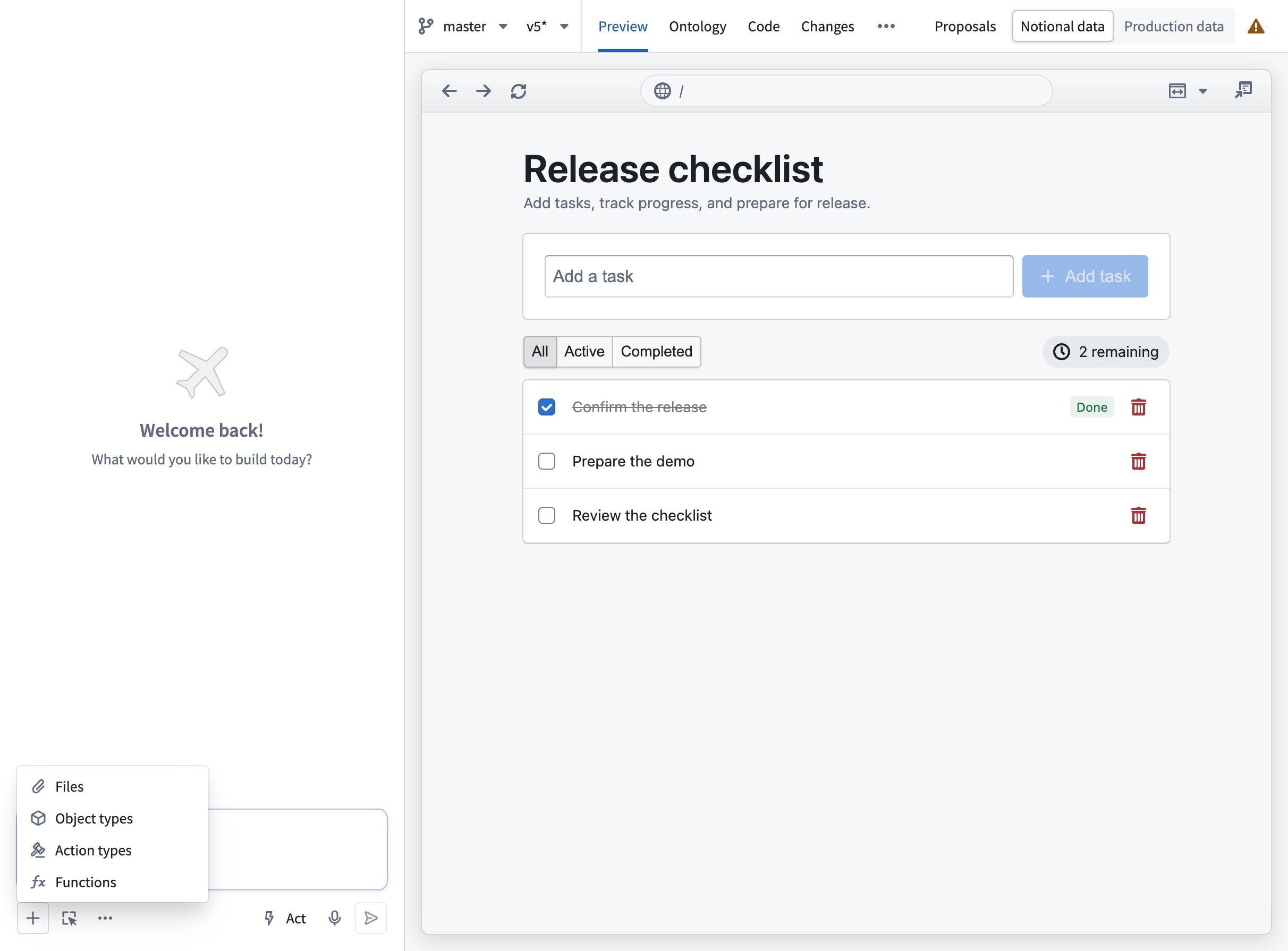1288x951 pixels.
Task: Click the Add a task input field
Action: [779, 276]
